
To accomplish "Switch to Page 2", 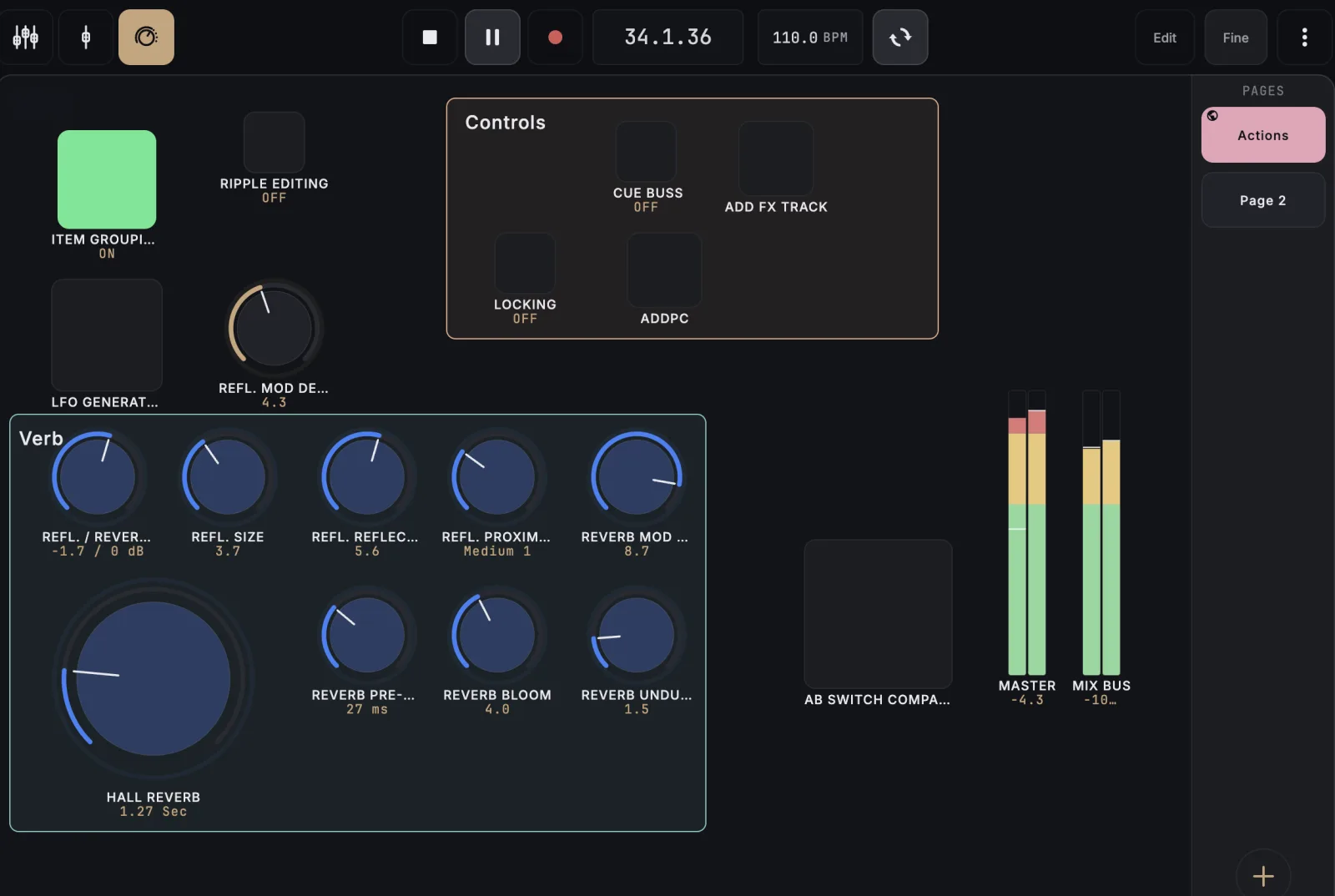I will (1263, 200).
